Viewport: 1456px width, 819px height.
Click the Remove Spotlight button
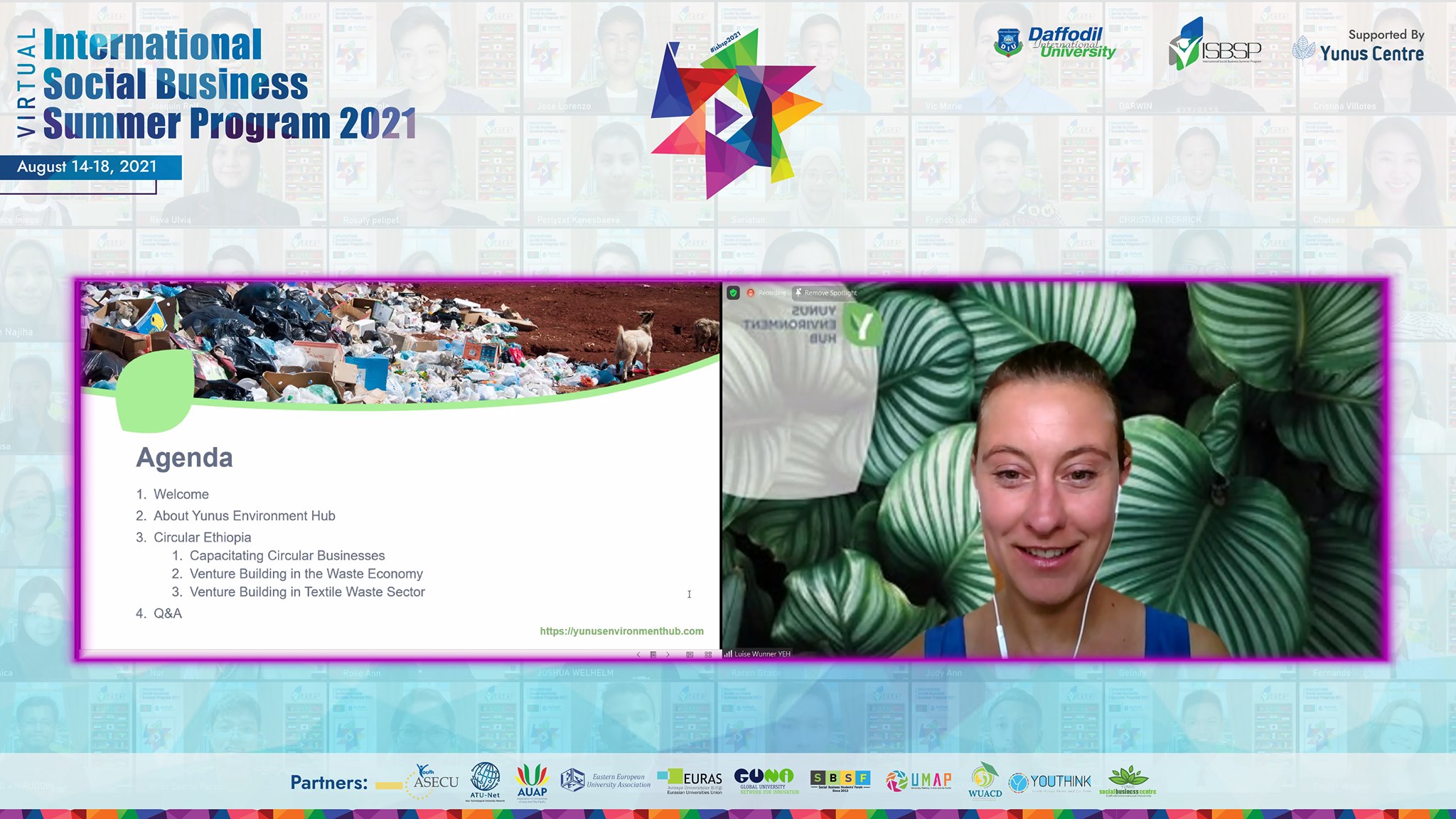click(x=825, y=293)
